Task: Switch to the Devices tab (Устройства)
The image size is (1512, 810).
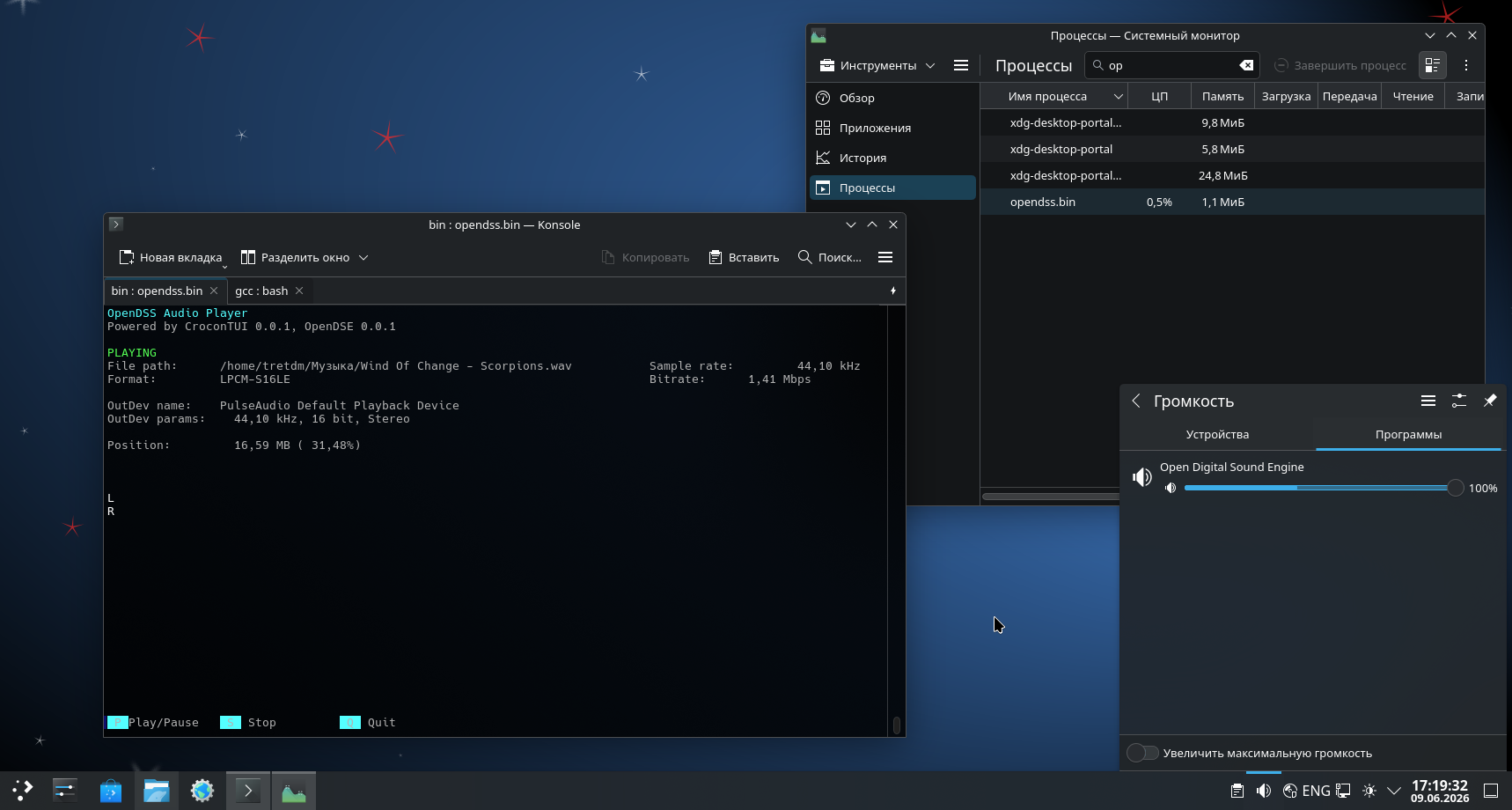Action: 1217,434
